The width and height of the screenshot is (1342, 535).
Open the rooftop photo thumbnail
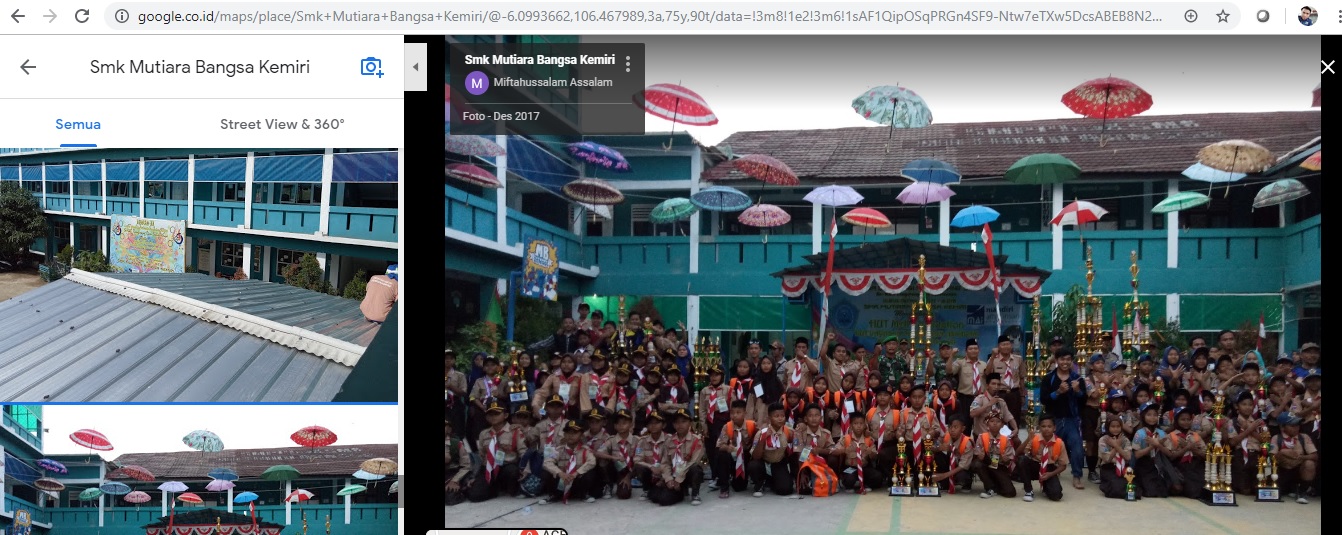pyautogui.click(x=199, y=275)
